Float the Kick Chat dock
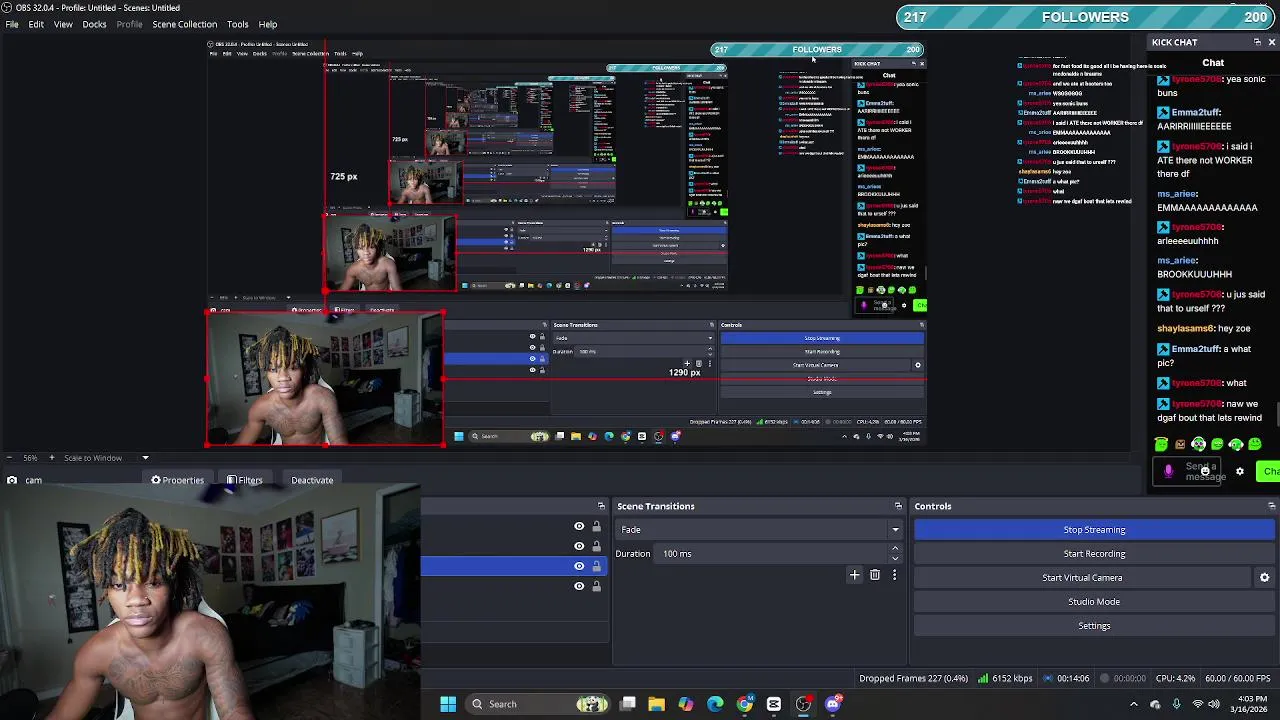This screenshot has width=1280, height=720. [x=1257, y=42]
